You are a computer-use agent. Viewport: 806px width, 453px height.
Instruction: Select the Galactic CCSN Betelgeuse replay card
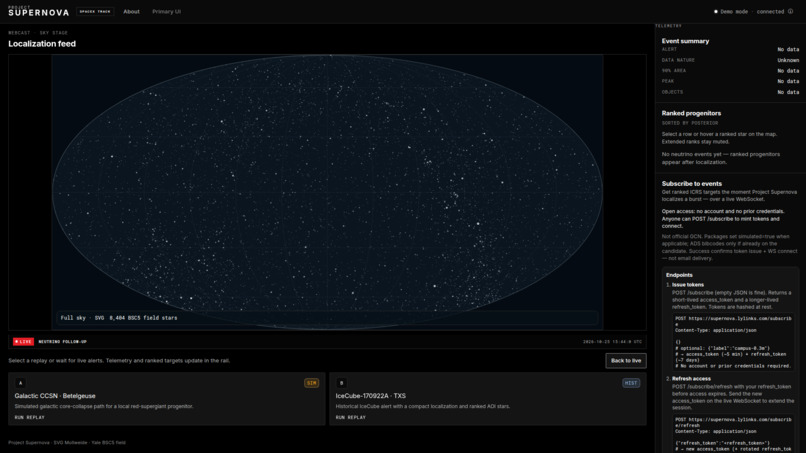167,399
